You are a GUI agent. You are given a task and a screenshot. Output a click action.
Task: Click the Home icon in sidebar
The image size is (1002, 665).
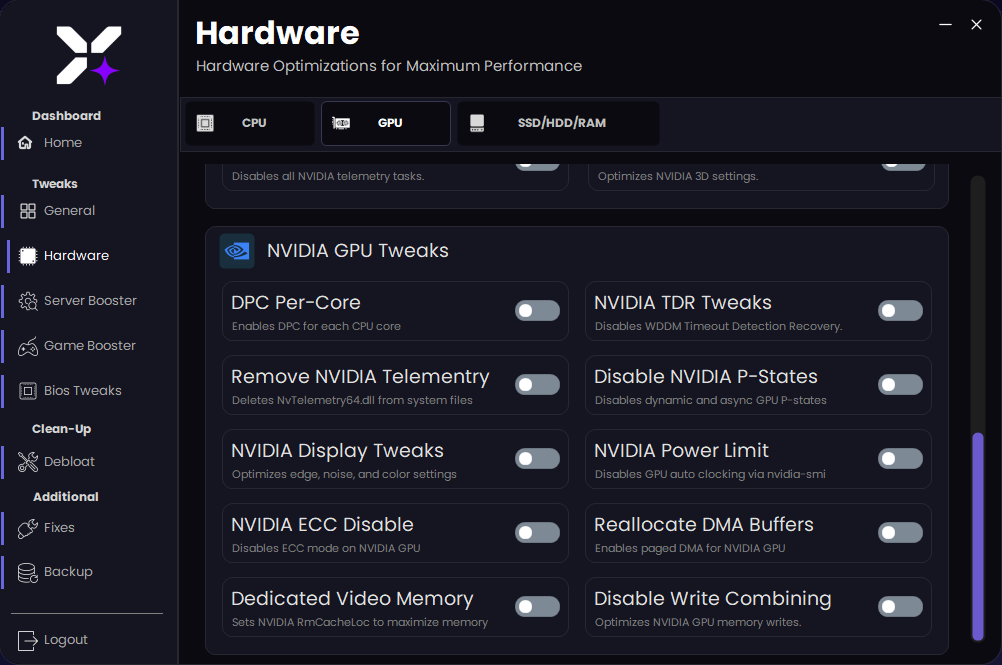click(26, 143)
